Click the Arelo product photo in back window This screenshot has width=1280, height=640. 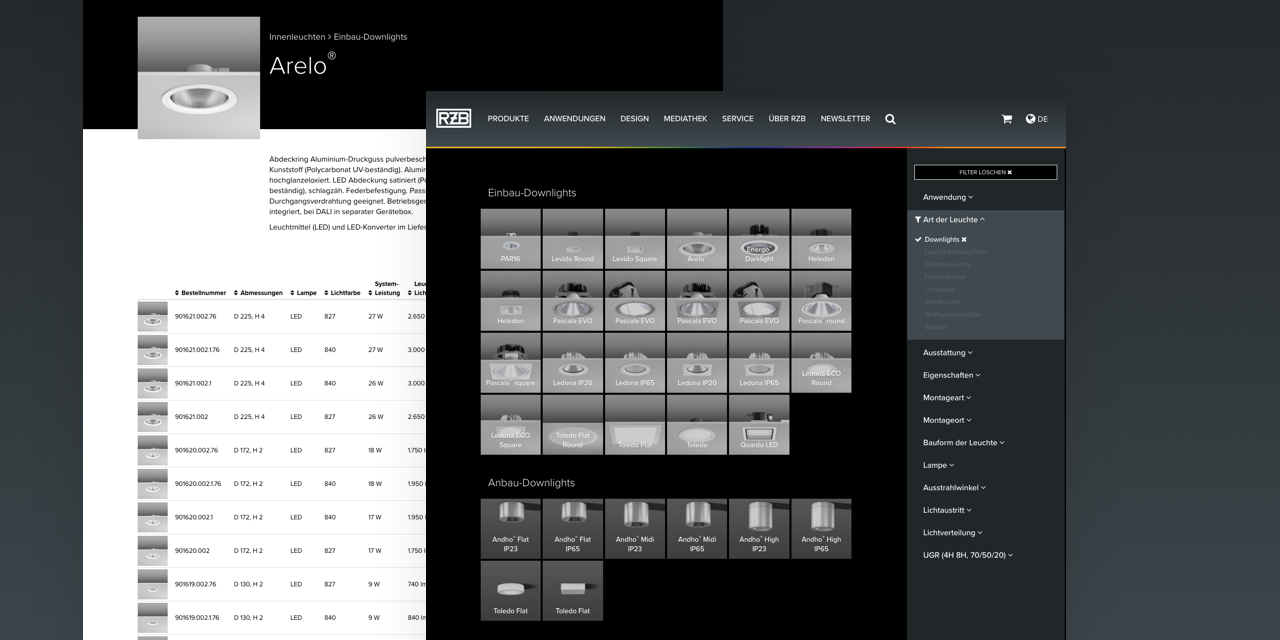coord(199,78)
